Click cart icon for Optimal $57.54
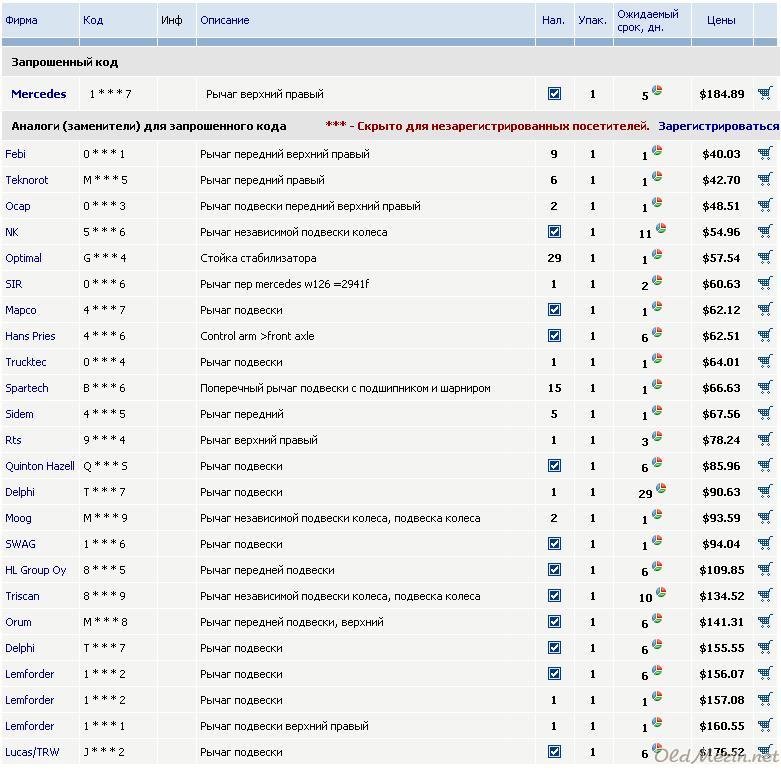 click(765, 257)
